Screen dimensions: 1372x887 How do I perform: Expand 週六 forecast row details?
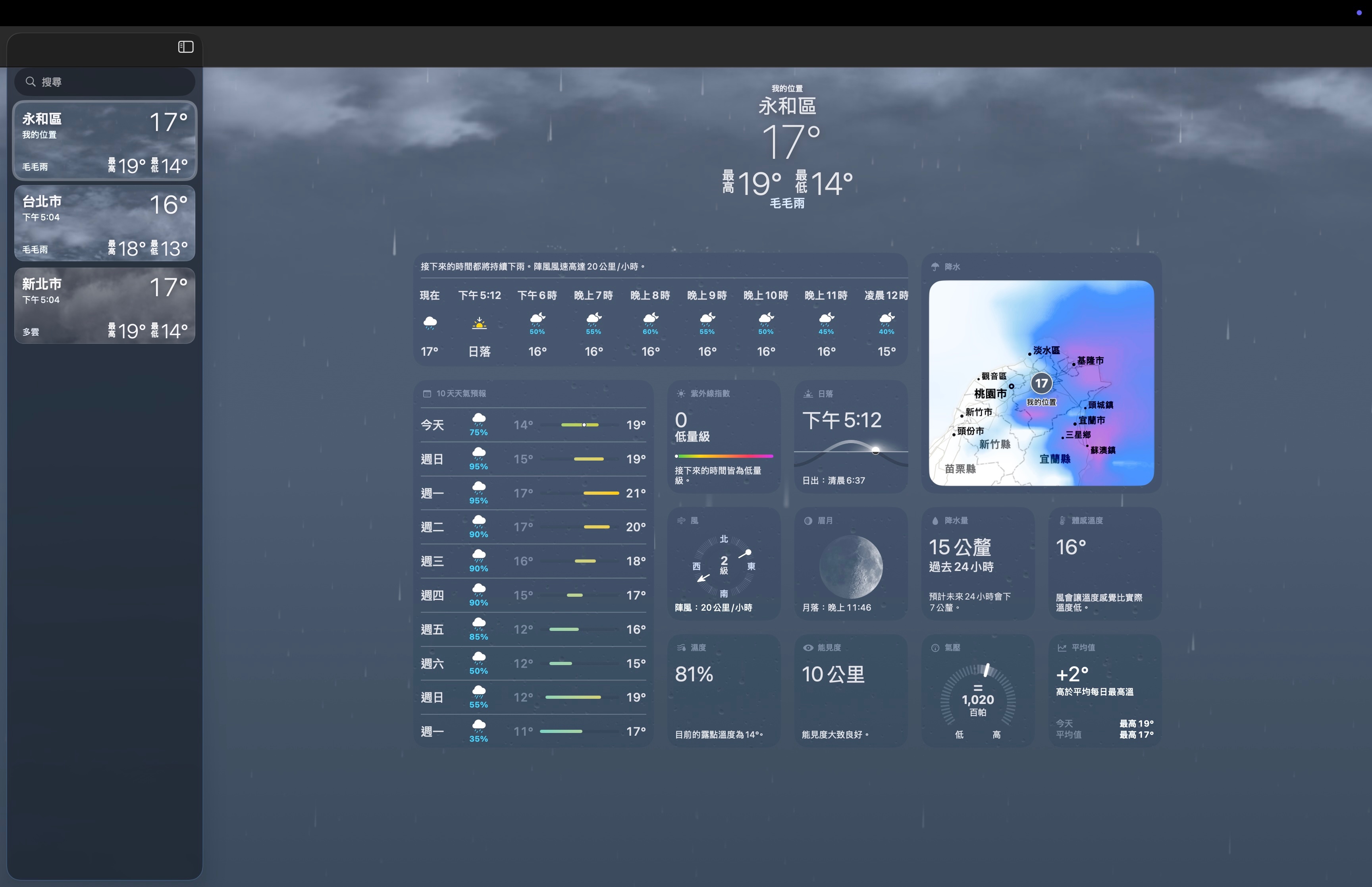(533, 663)
